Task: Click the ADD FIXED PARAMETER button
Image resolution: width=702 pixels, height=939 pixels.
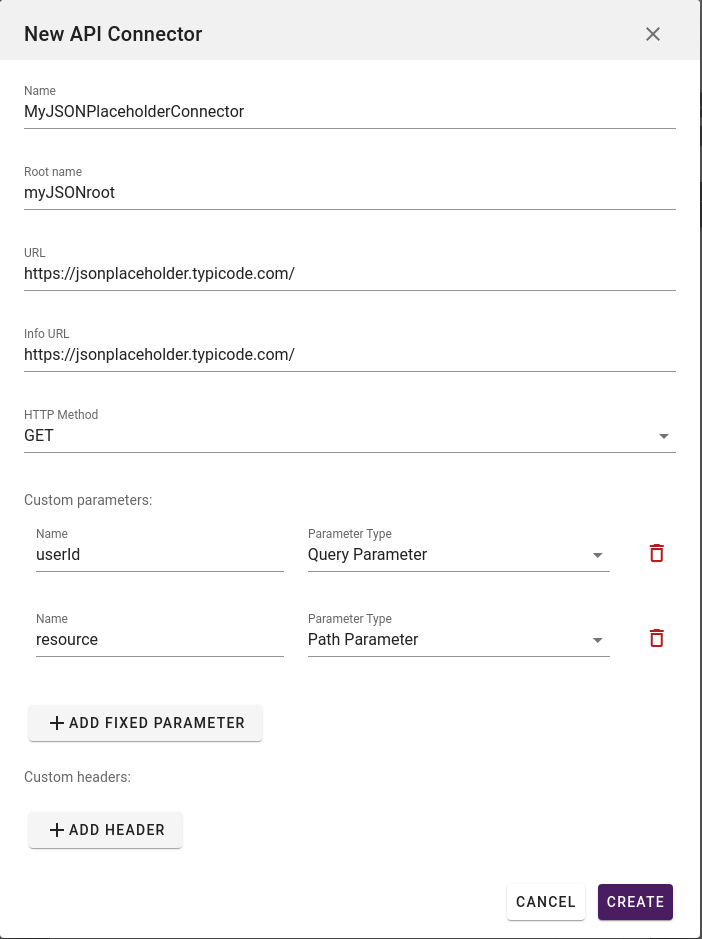Action: coord(145,722)
